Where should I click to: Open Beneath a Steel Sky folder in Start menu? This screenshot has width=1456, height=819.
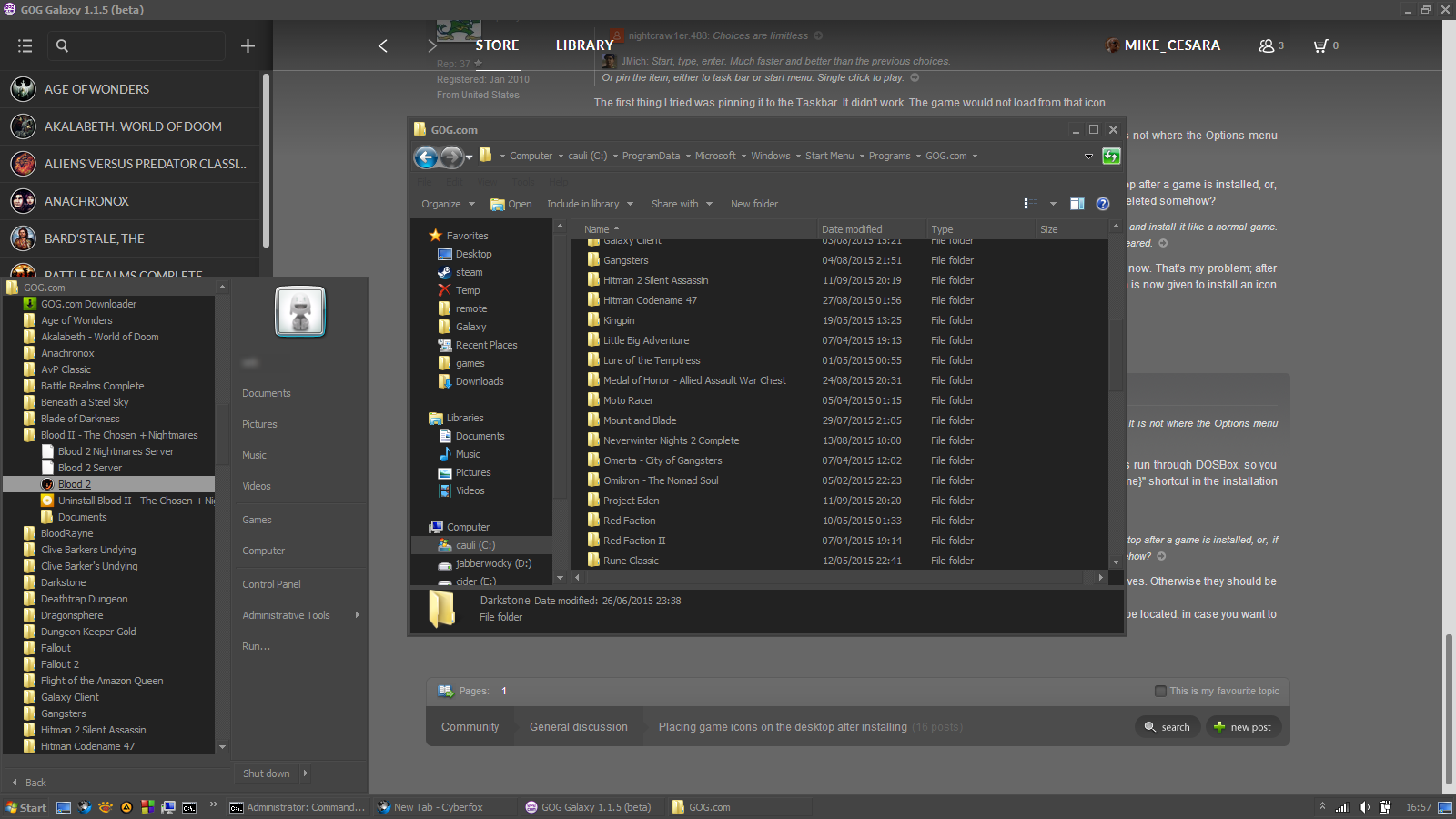tap(85, 402)
